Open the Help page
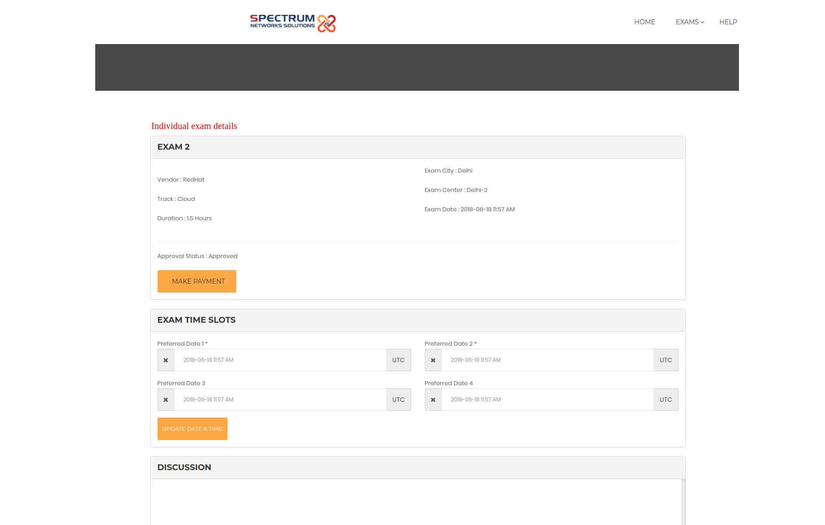Screen dimensions: 825x525 click(728, 22)
